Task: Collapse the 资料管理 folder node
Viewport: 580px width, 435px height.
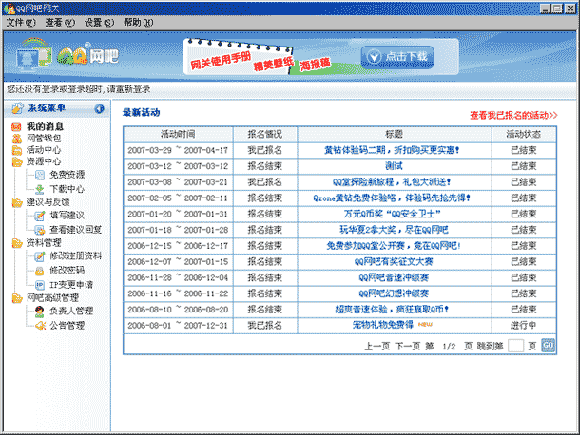Action: (x=16, y=243)
